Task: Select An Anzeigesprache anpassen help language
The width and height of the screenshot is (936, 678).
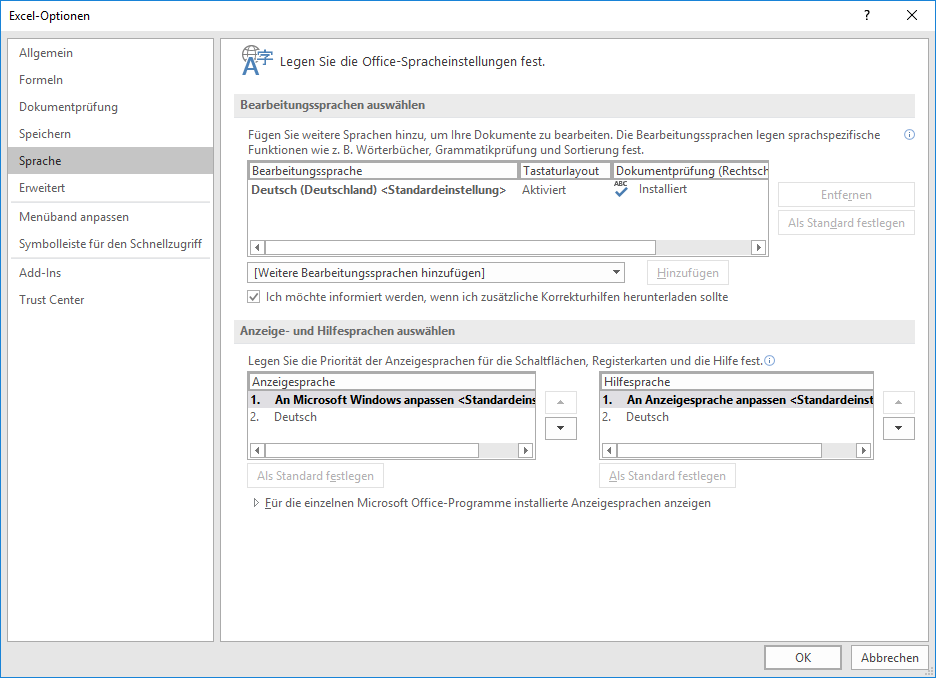Action: pos(737,400)
